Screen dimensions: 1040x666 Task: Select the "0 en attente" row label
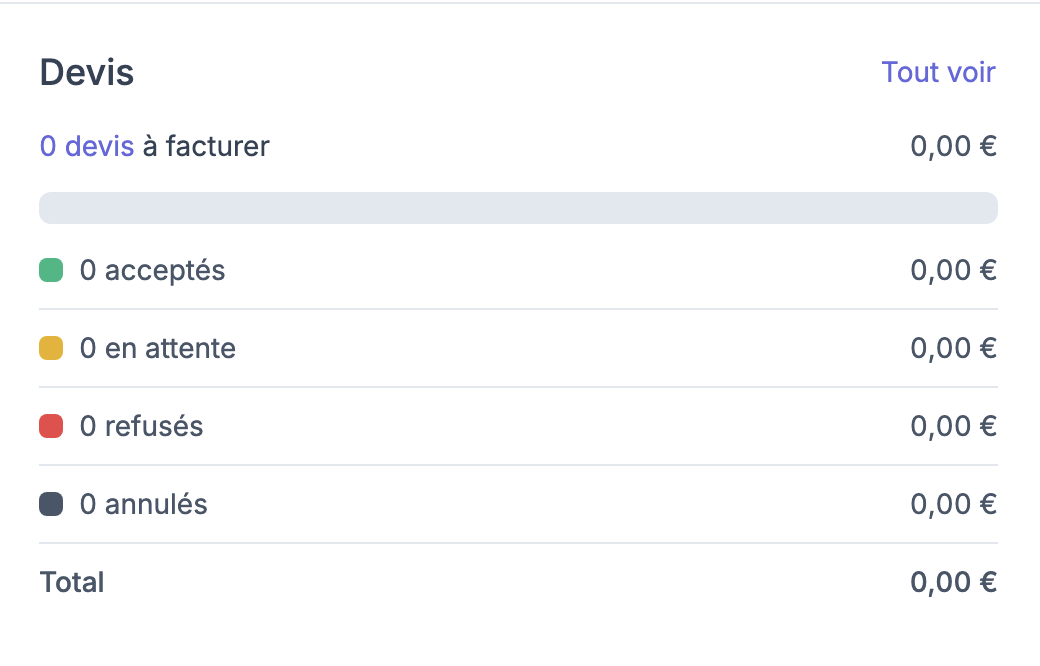coord(158,348)
